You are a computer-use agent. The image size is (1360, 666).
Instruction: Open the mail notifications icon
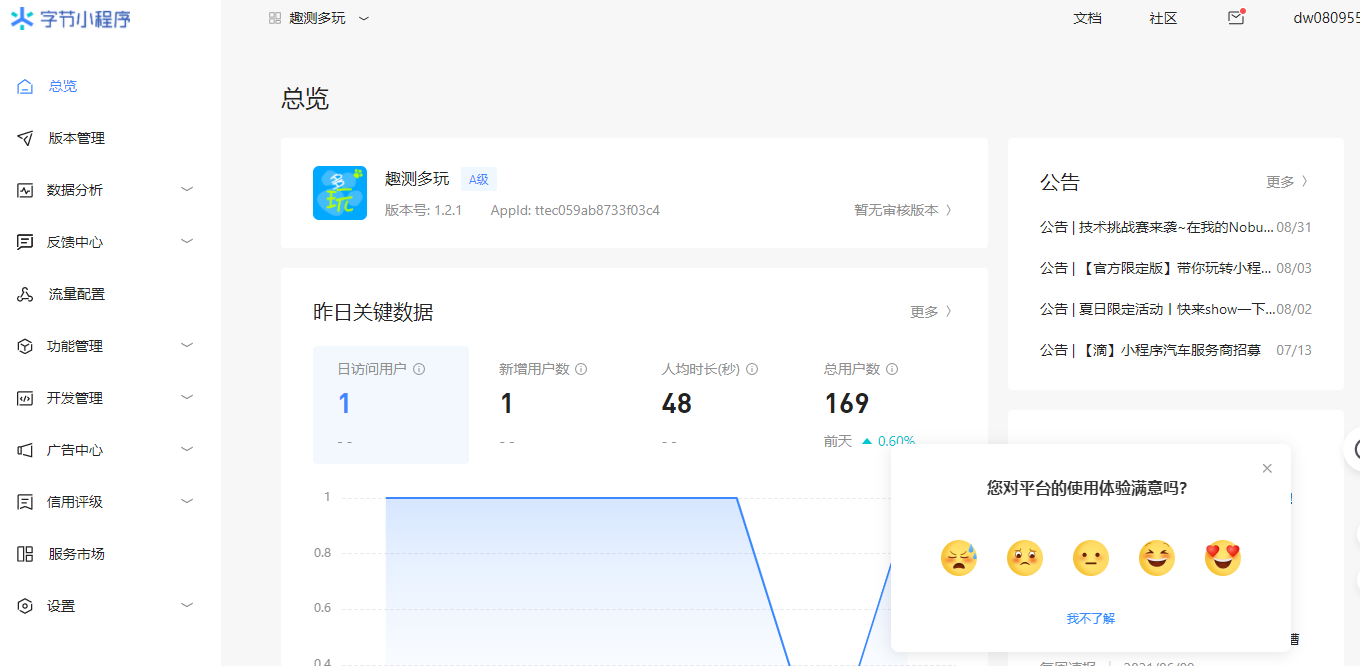[1236, 17]
